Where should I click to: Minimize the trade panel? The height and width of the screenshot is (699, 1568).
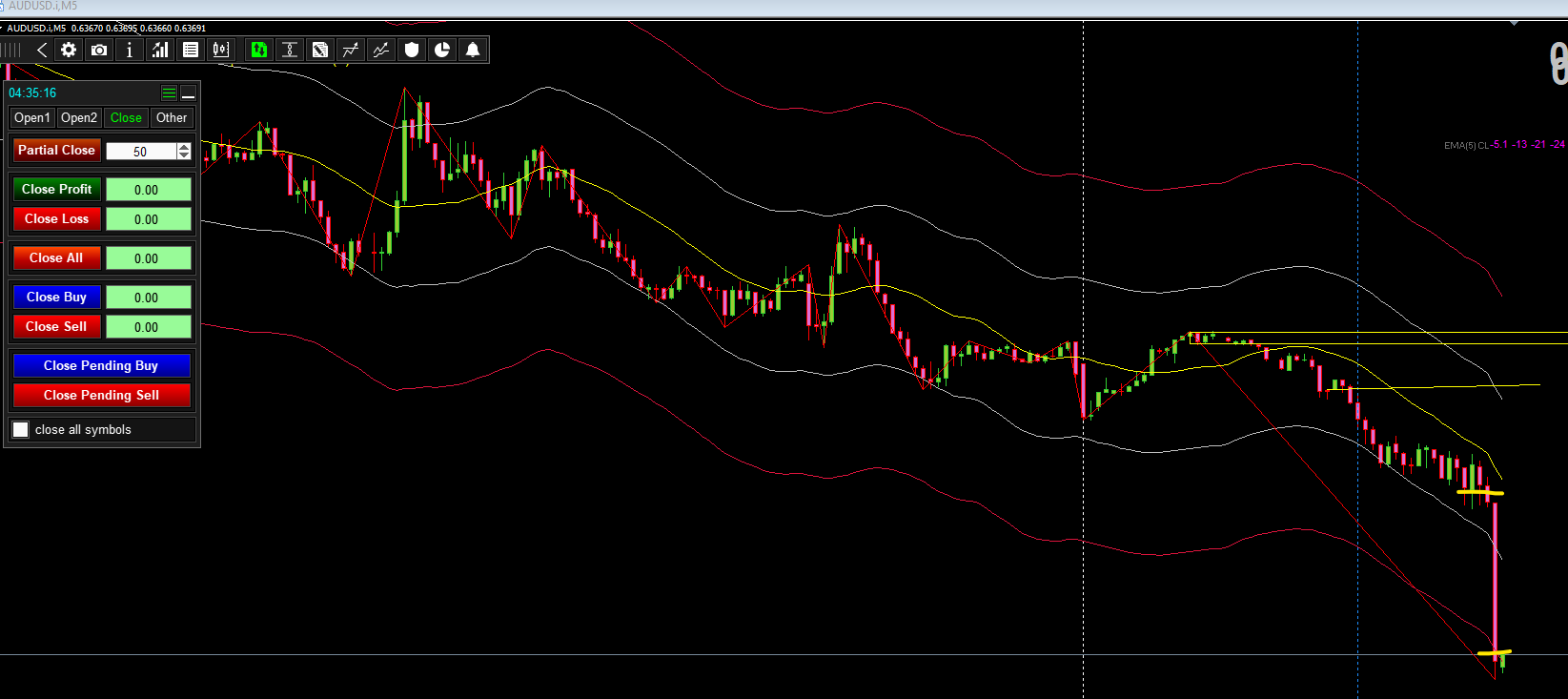(189, 93)
